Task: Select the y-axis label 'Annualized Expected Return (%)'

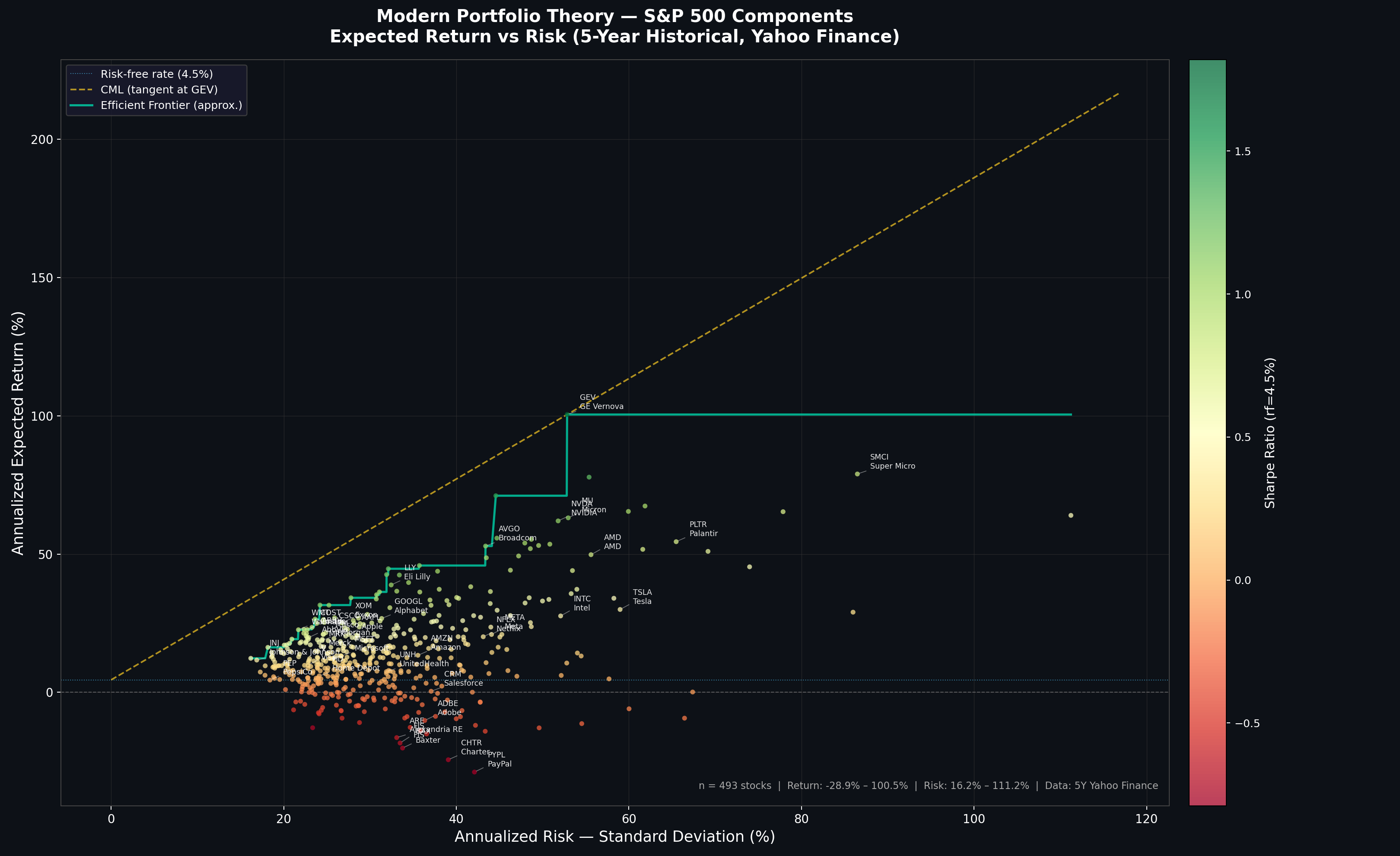Action: coord(18,433)
